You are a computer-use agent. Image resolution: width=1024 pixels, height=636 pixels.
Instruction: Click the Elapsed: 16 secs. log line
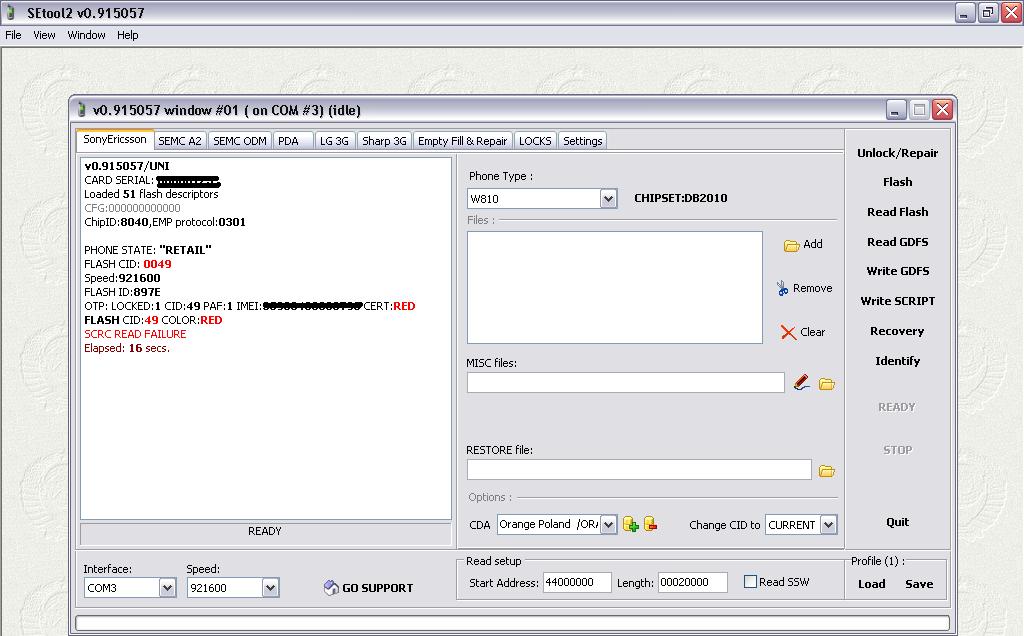point(127,349)
